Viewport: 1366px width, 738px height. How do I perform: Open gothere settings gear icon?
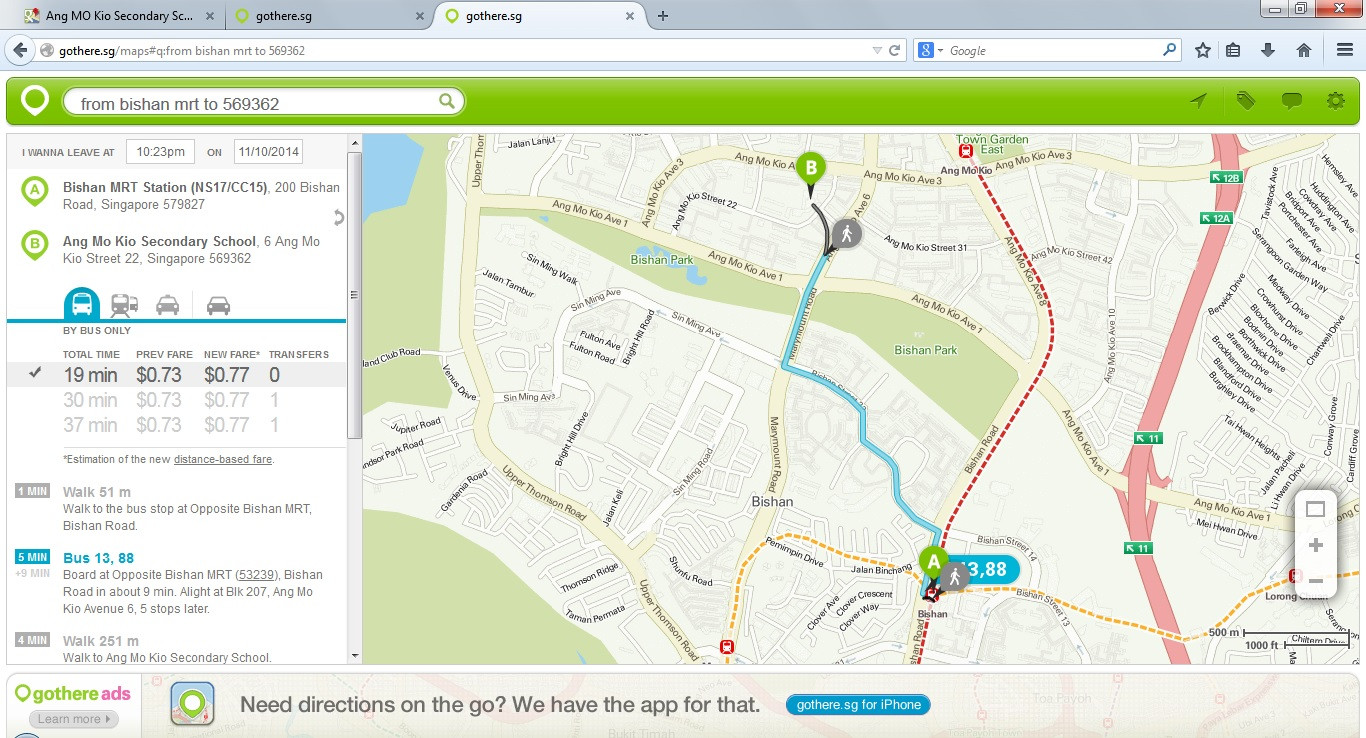click(1335, 100)
